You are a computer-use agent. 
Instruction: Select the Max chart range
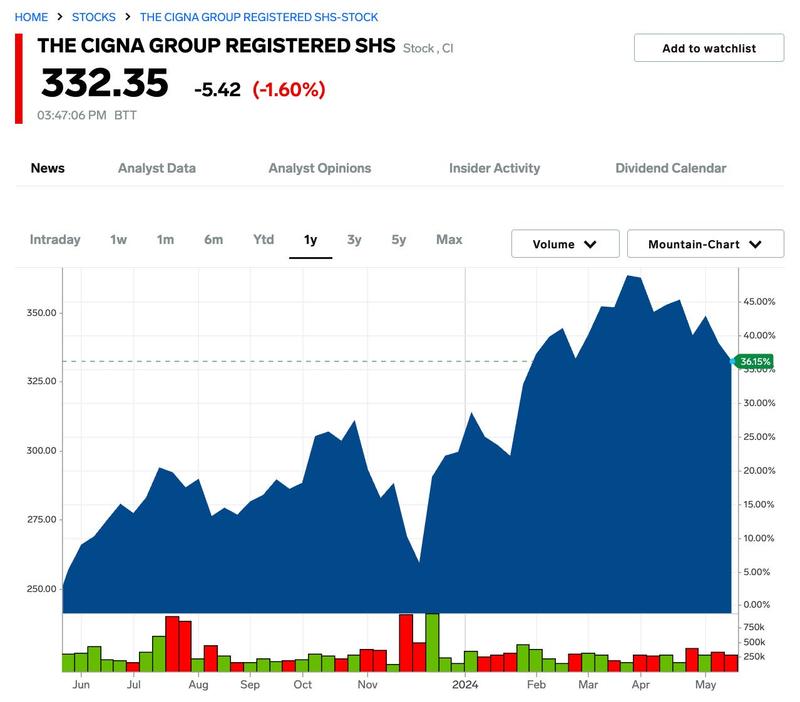[x=449, y=240]
